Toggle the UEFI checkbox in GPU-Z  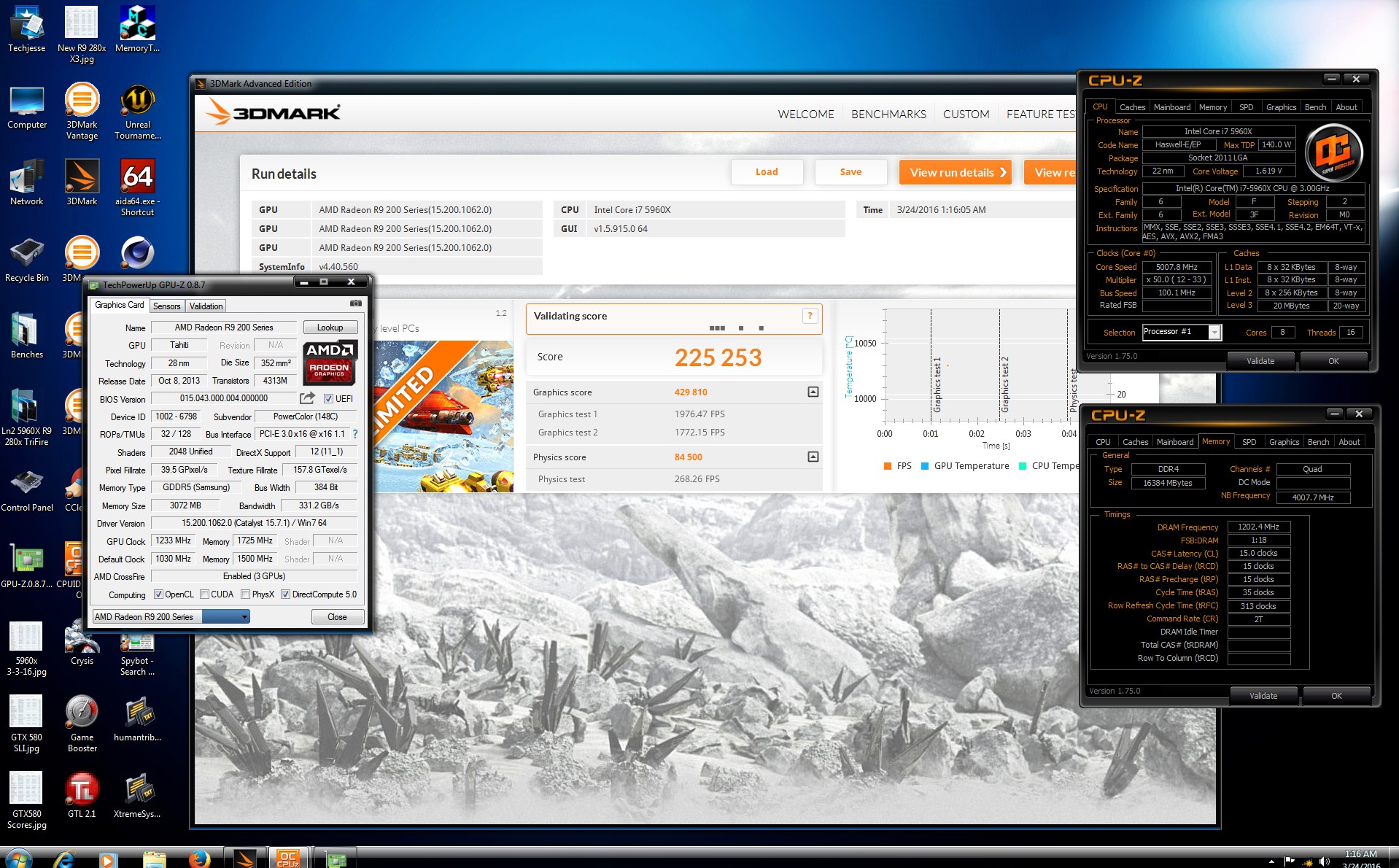coord(328,399)
